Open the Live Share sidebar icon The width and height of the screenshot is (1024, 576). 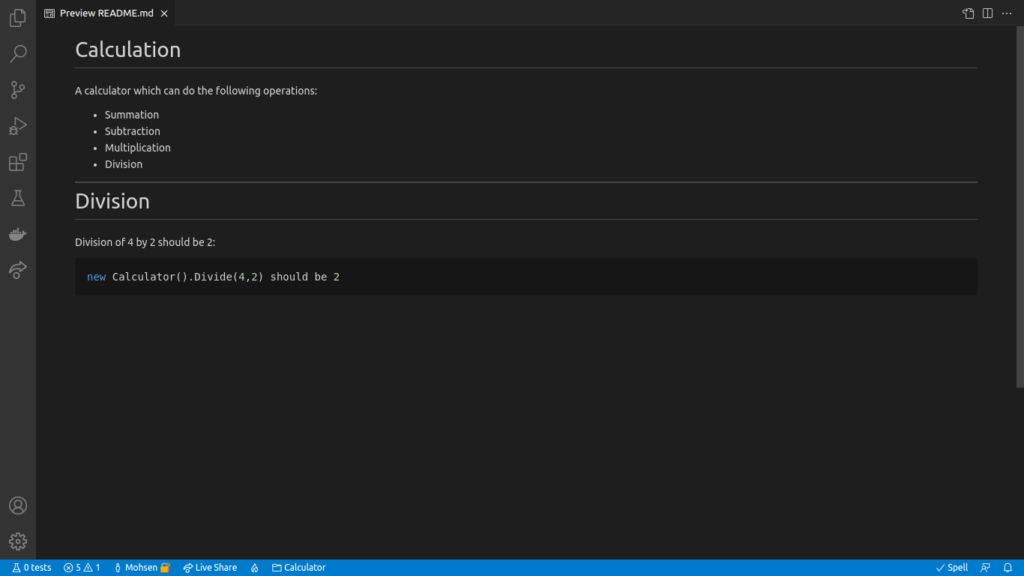click(x=17, y=269)
